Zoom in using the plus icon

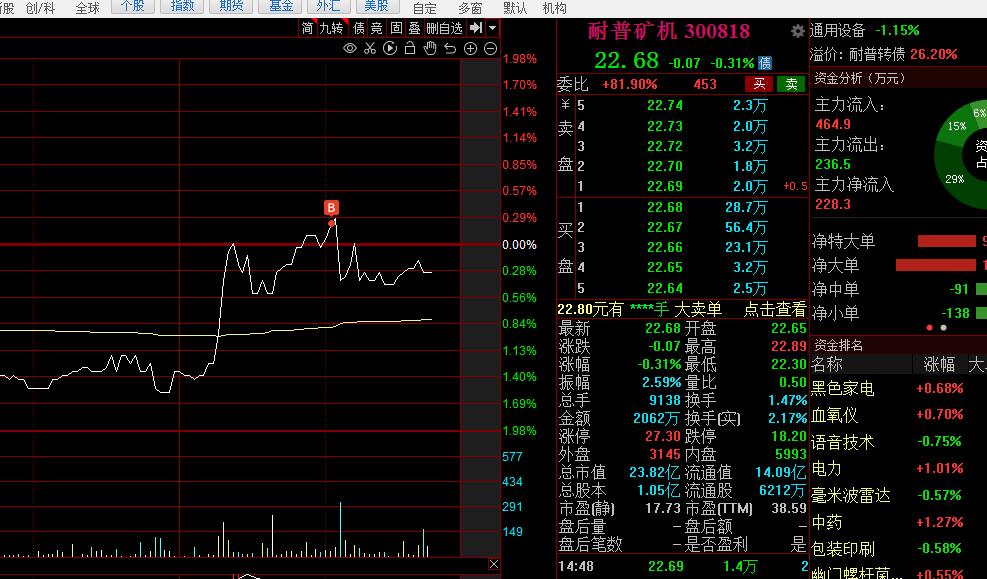tap(470, 49)
